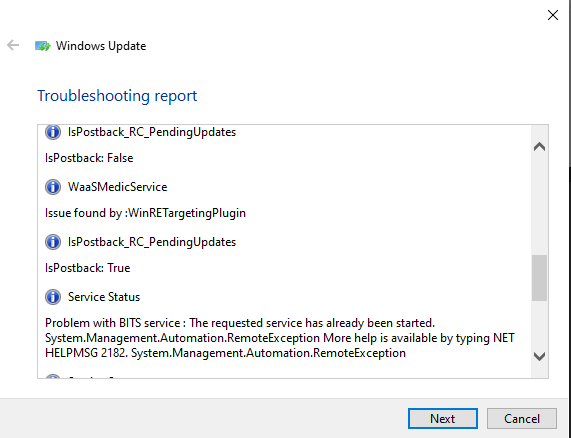Click the Next button
This screenshot has height=438, width=571.
tap(442, 418)
